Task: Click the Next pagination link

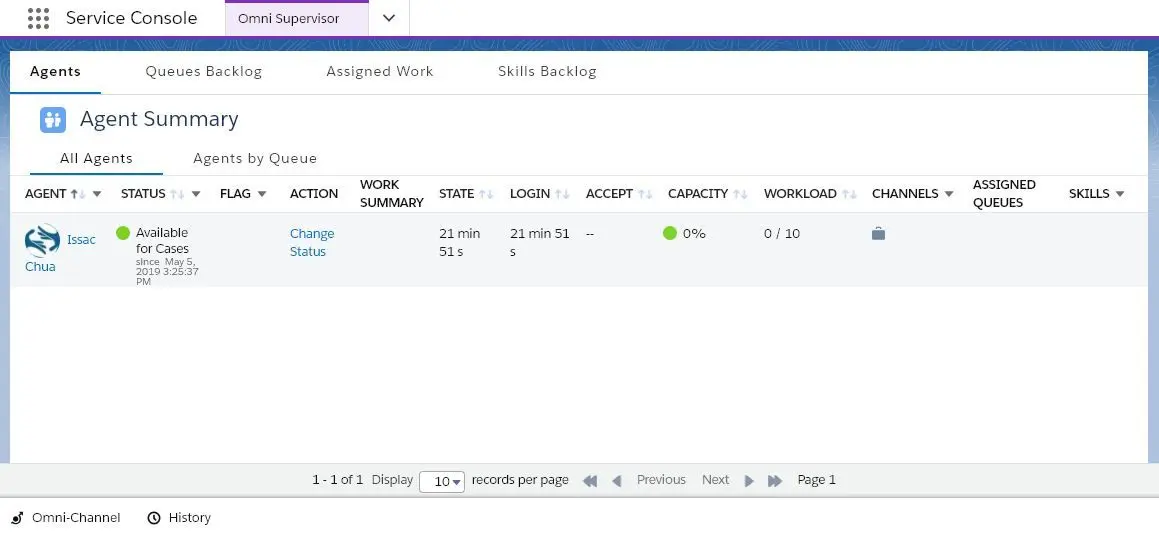Action: pos(716,480)
